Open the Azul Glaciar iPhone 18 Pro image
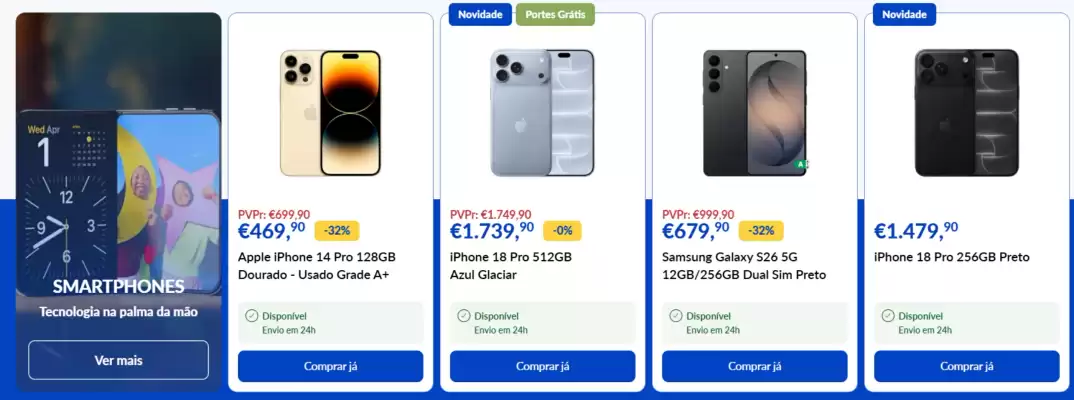Viewport: 1074px width, 400px height. pos(542,113)
